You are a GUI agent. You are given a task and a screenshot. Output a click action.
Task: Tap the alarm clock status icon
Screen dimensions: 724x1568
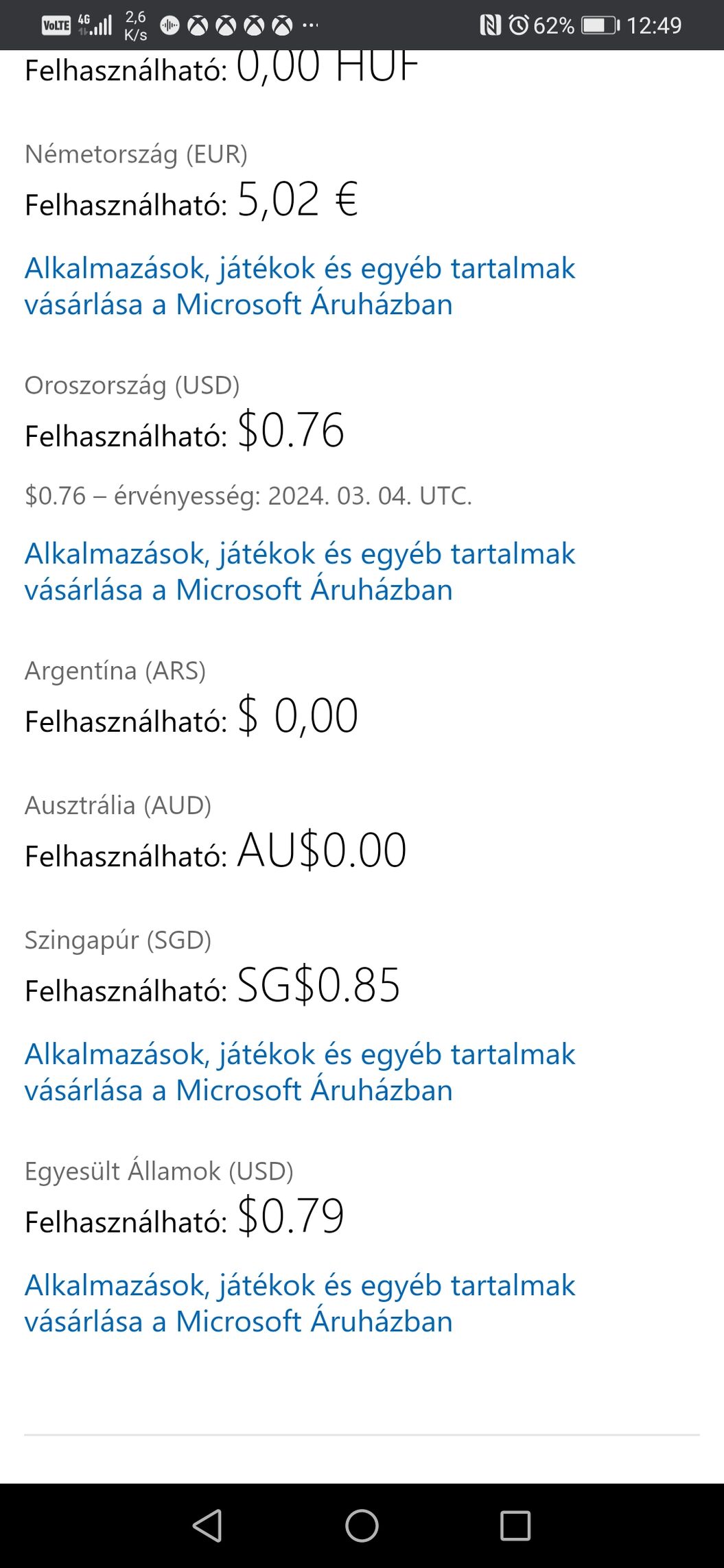point(519,26)
